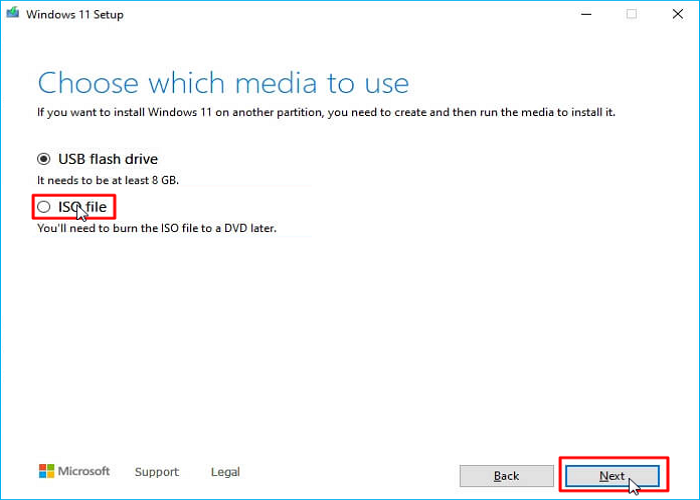Click the 'You'll need to burn the ISO file' text
The width and height of the screenshot is (700, 500).
(157, 228)
